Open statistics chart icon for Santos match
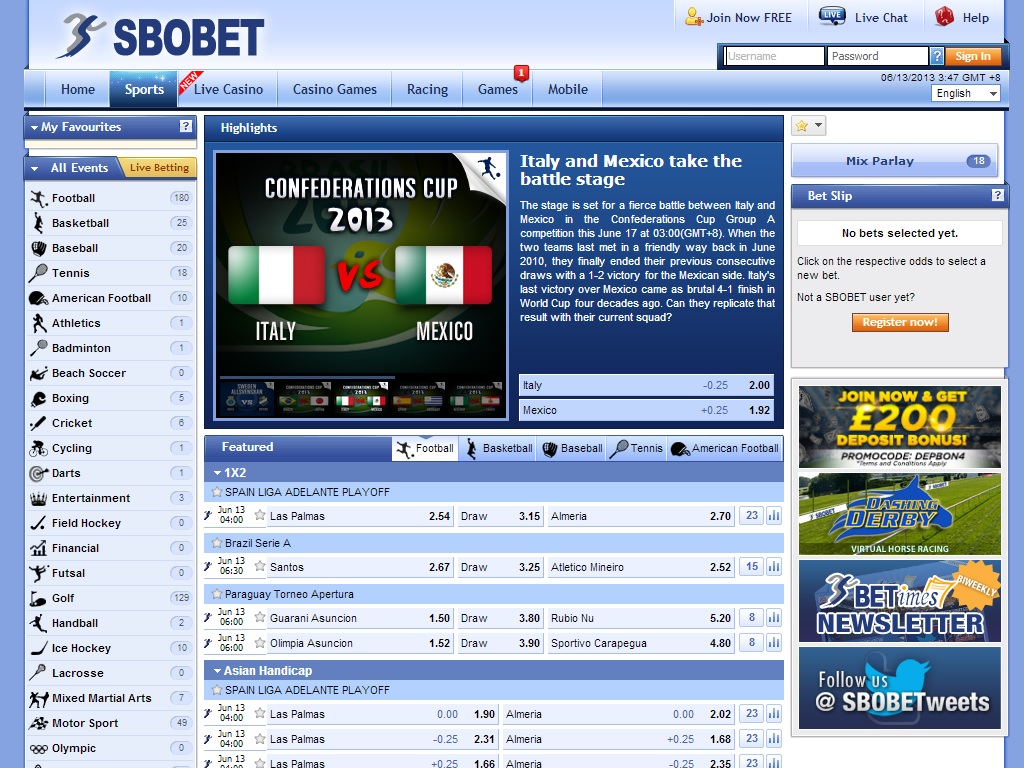The width and height of the screenshot is (1024, 768). (774, 567)
